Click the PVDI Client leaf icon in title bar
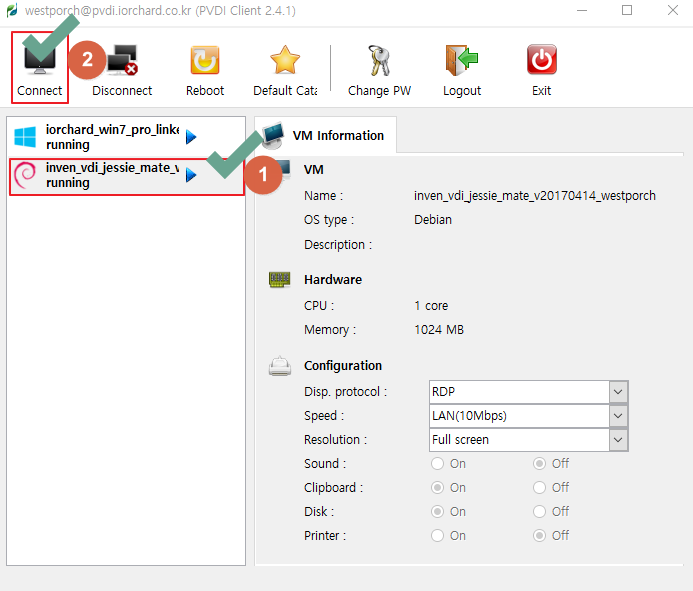The image size is (693, 591). pyautogui.click(x=12, y=10)
